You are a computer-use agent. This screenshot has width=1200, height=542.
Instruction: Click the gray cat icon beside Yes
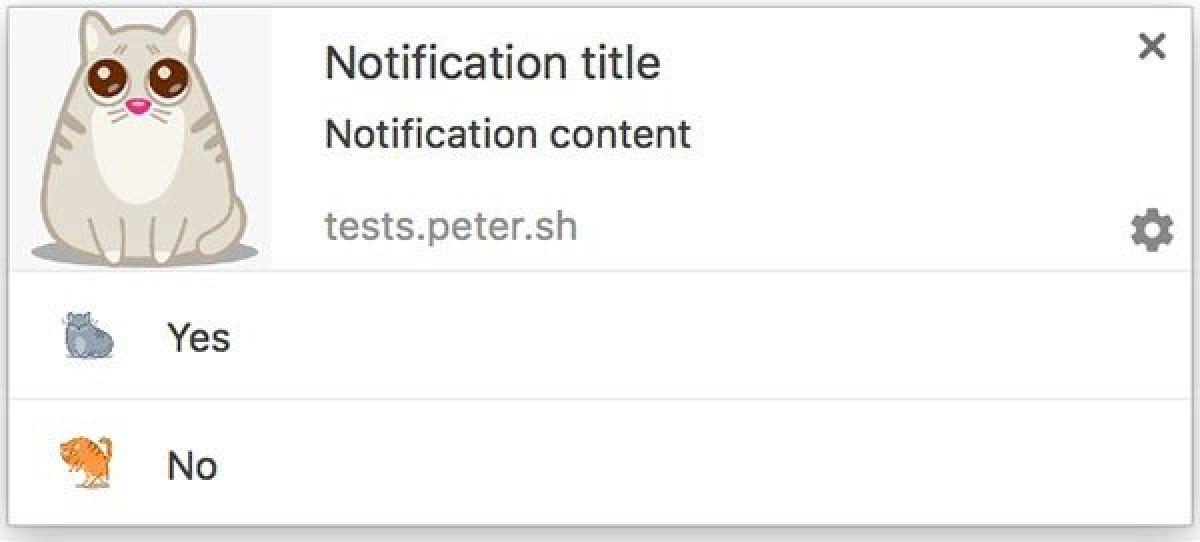pos(88,336)
